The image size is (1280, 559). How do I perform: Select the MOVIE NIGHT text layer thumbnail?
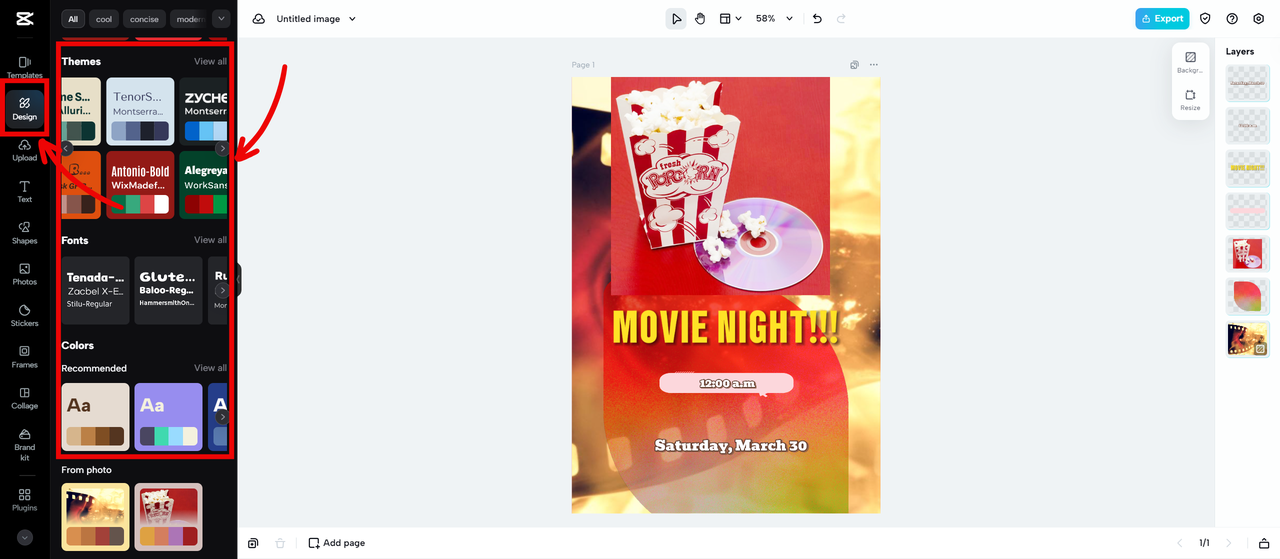(x=1248, y=168)
